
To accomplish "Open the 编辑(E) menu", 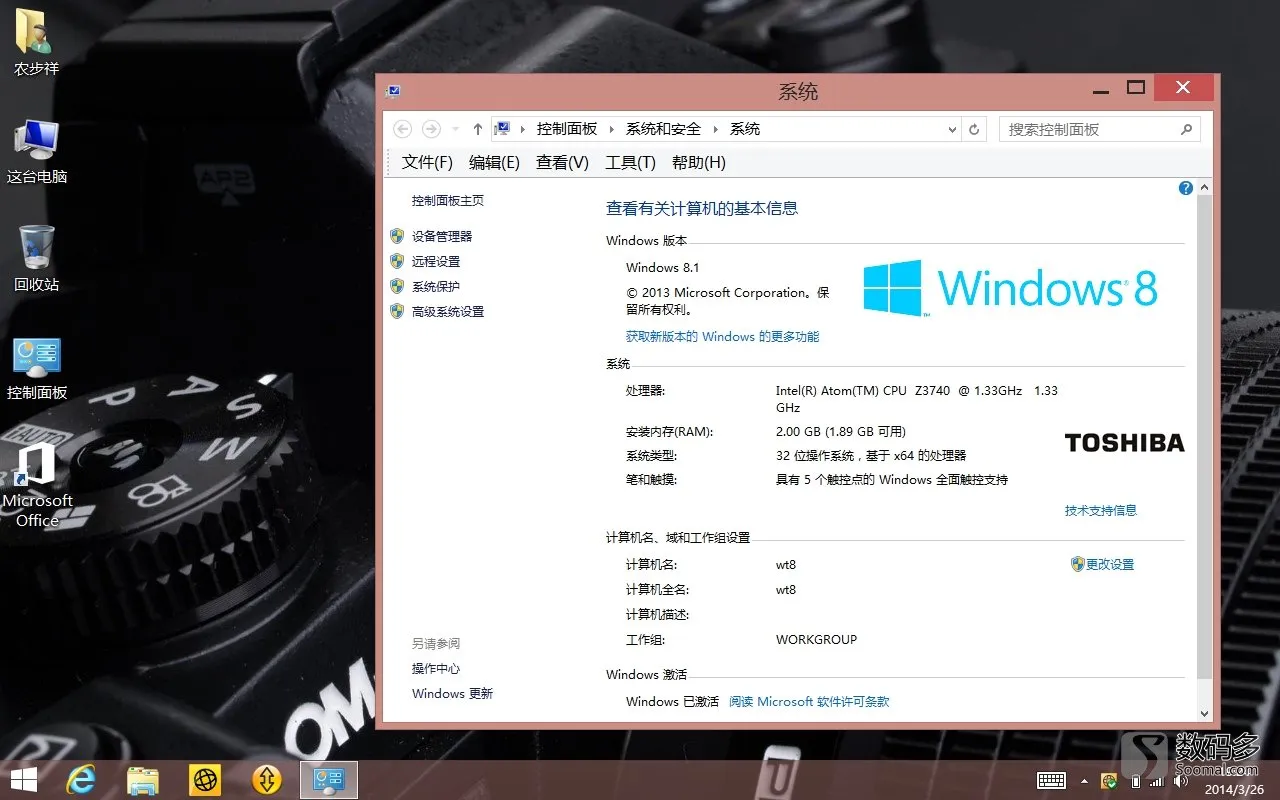I will pos(494,162).
